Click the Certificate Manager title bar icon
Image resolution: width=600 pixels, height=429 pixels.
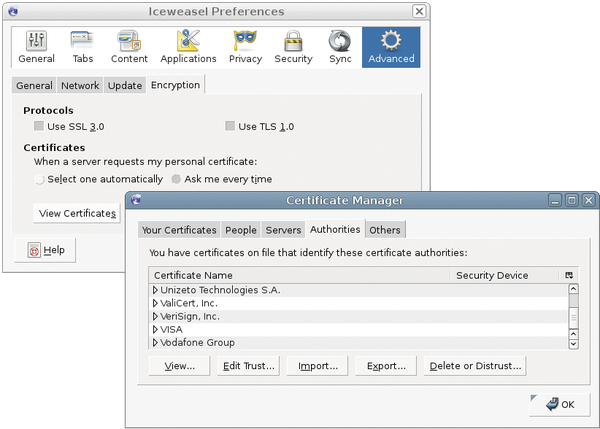point(136,199)
